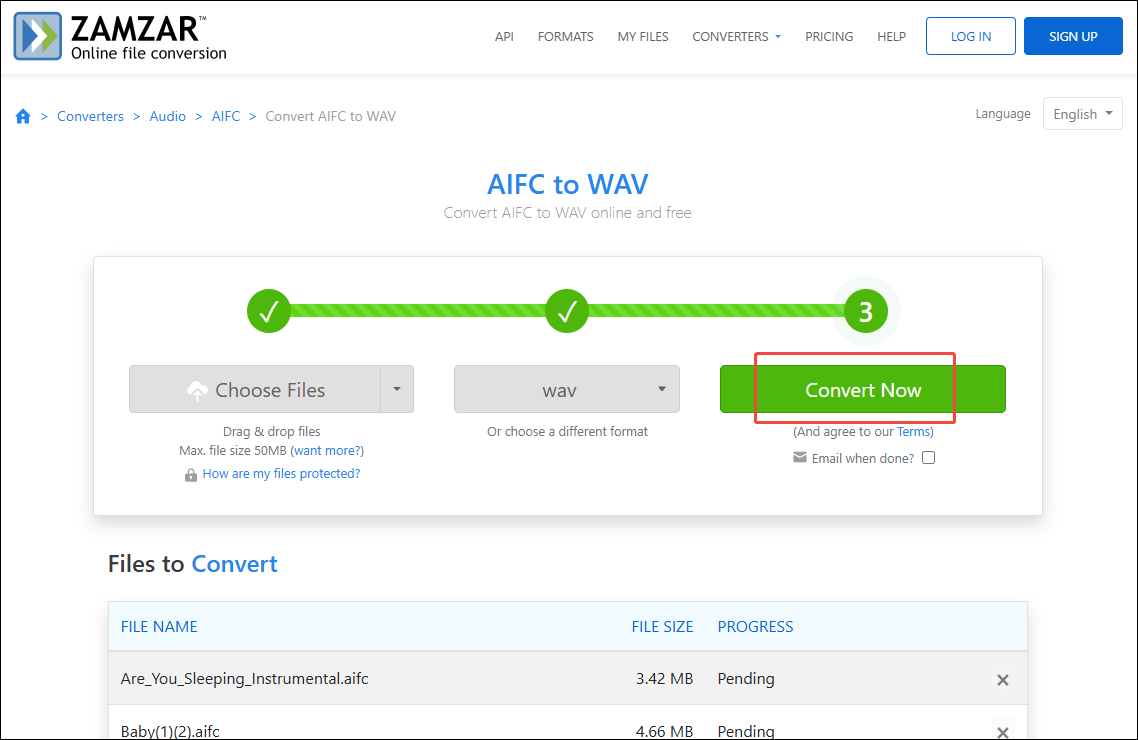Select Are_You_Sleeping_Instrumental.aifc file name

(x=245, y=679)
